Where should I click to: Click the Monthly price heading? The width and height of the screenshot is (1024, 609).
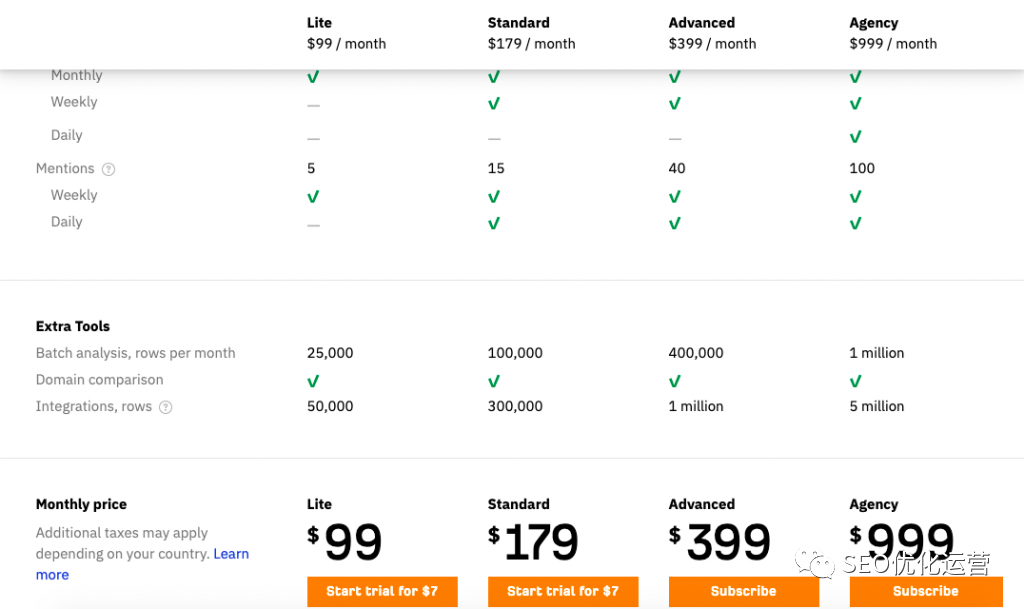pos(81,505)
